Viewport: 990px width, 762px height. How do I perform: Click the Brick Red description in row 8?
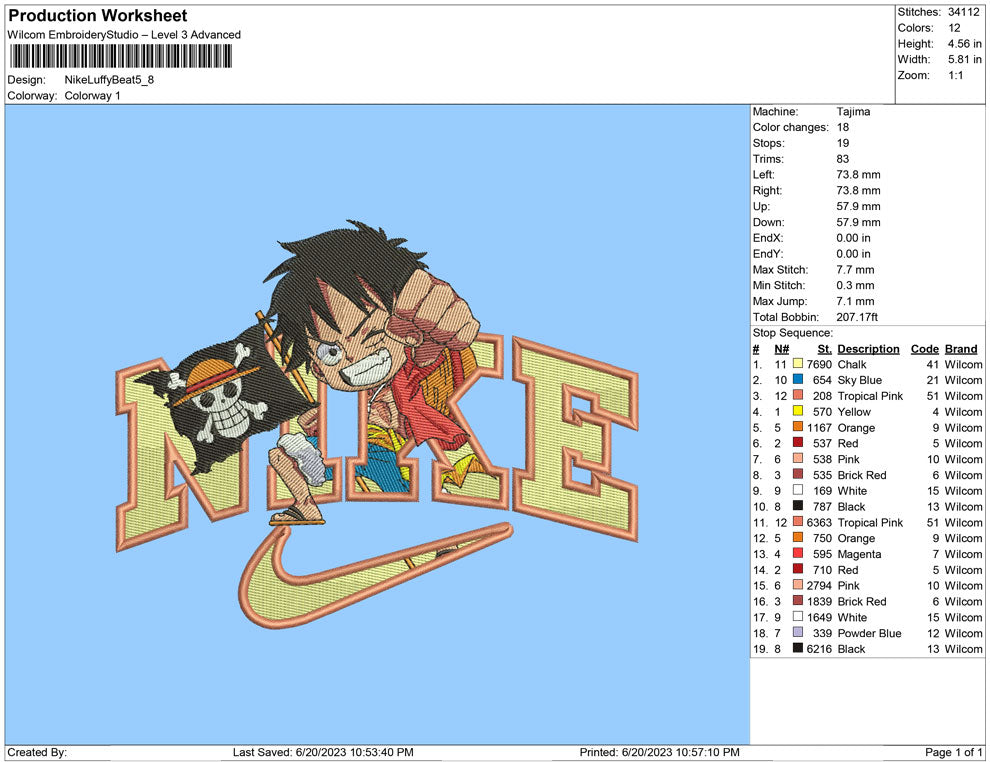click(862, 475)
